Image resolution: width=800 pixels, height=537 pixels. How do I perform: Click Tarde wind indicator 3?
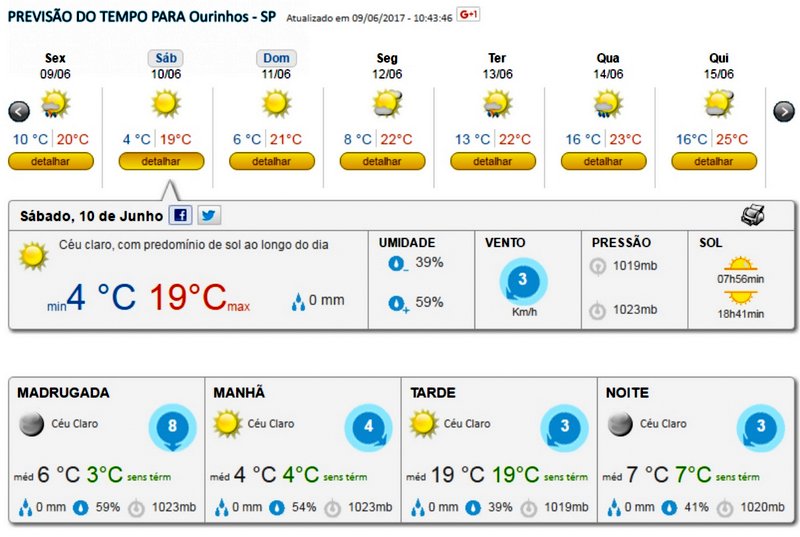pyautogui.click(x=564, y=427)
